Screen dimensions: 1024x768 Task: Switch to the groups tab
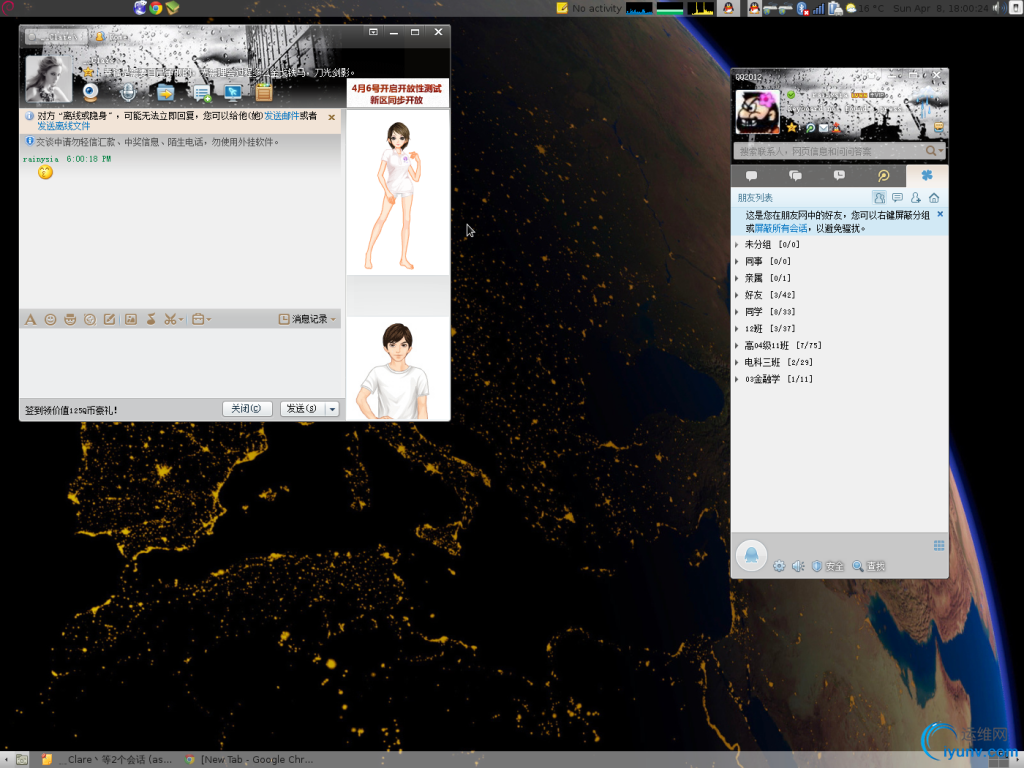tap(795, 176)
